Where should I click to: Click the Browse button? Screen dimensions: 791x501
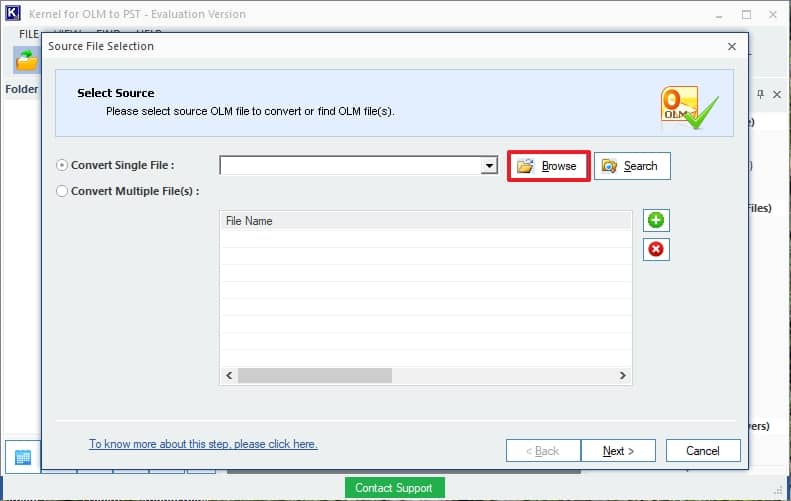pos(548,166)
